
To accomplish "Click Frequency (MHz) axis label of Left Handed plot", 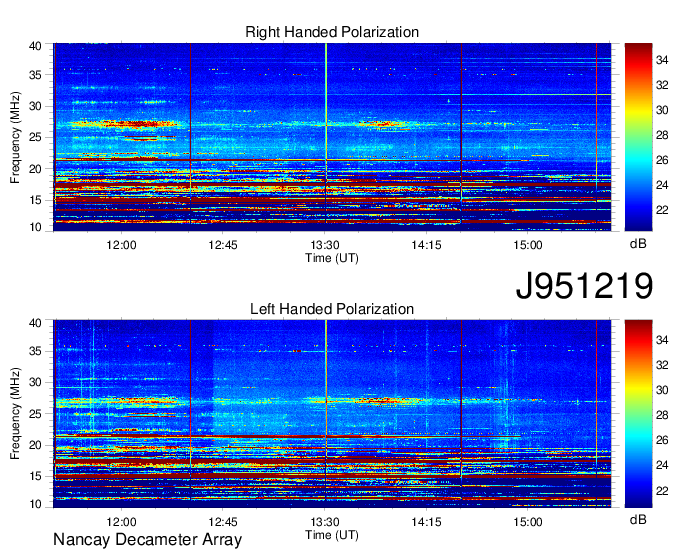I will (15, 414).
